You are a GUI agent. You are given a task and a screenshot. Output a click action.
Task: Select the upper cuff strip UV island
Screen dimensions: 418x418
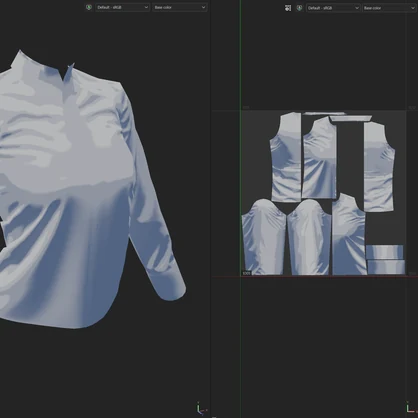pyautogui.click(x=384, y=252)
